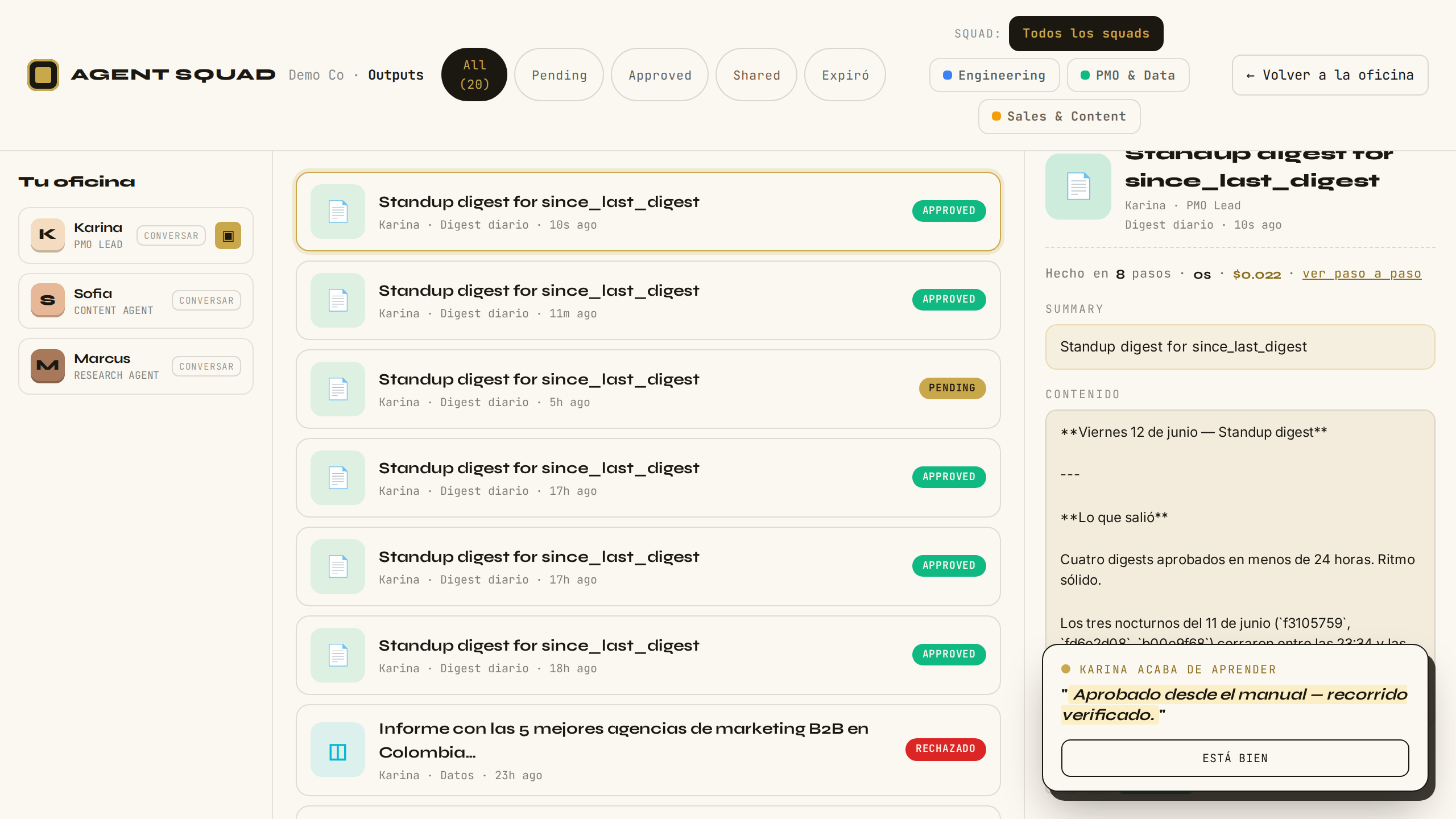Open the digest from 10s ago

tap(648, 212)
